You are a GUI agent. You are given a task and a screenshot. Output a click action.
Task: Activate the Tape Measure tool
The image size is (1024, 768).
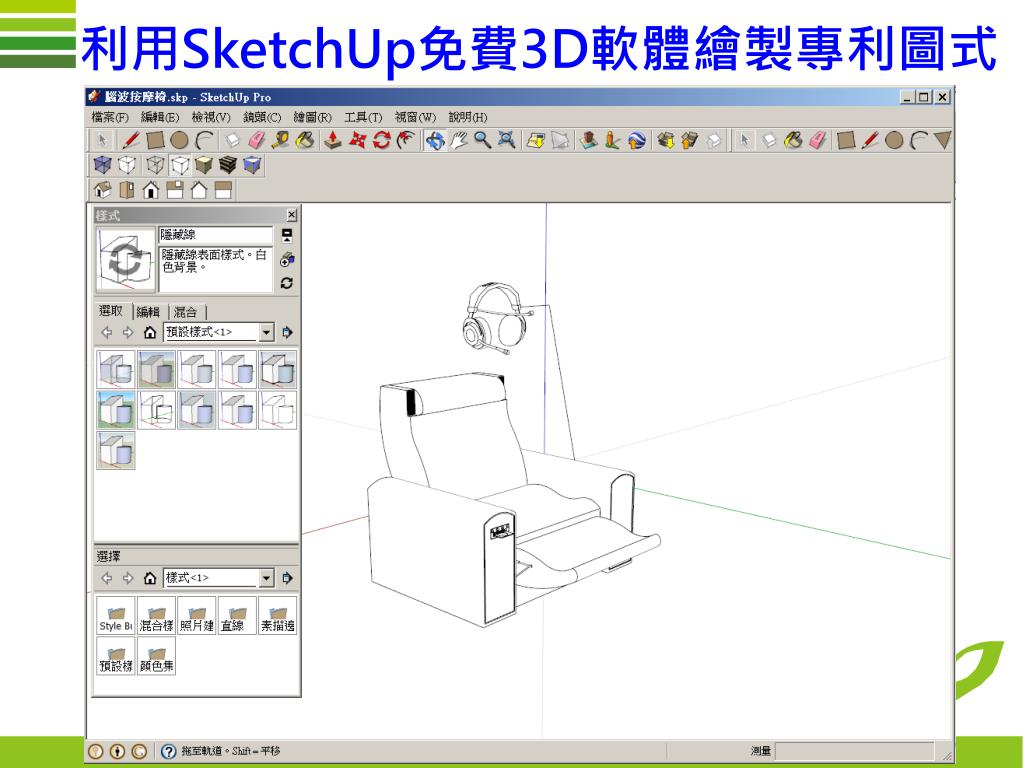281,140
